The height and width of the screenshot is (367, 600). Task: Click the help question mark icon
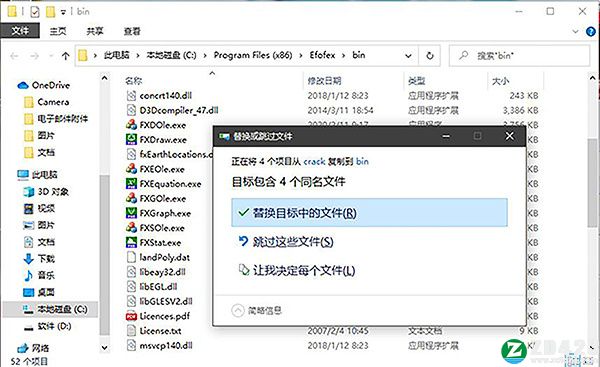pyautogui.click(x=591, y=31)
